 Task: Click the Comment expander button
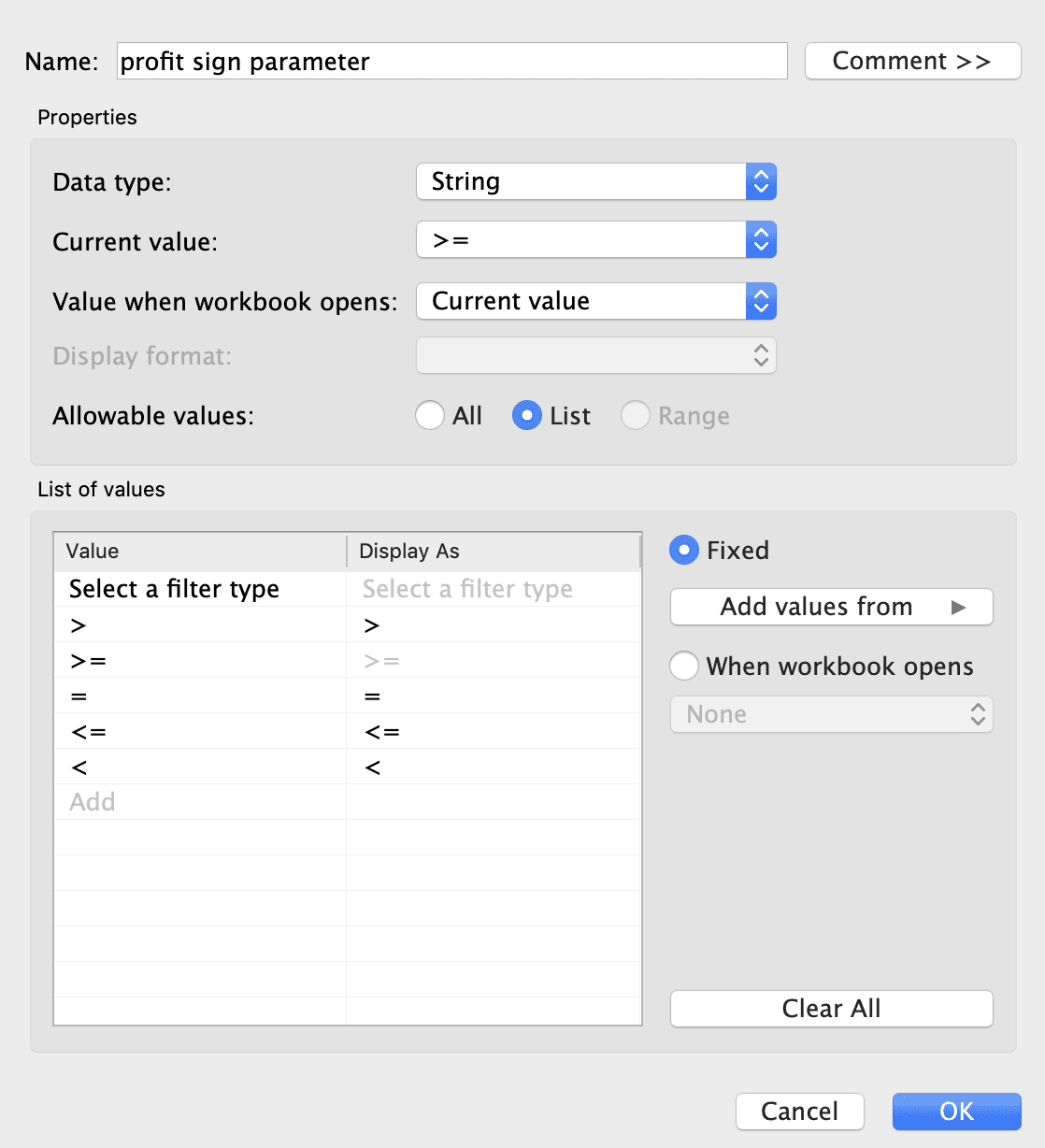(911, 61)
